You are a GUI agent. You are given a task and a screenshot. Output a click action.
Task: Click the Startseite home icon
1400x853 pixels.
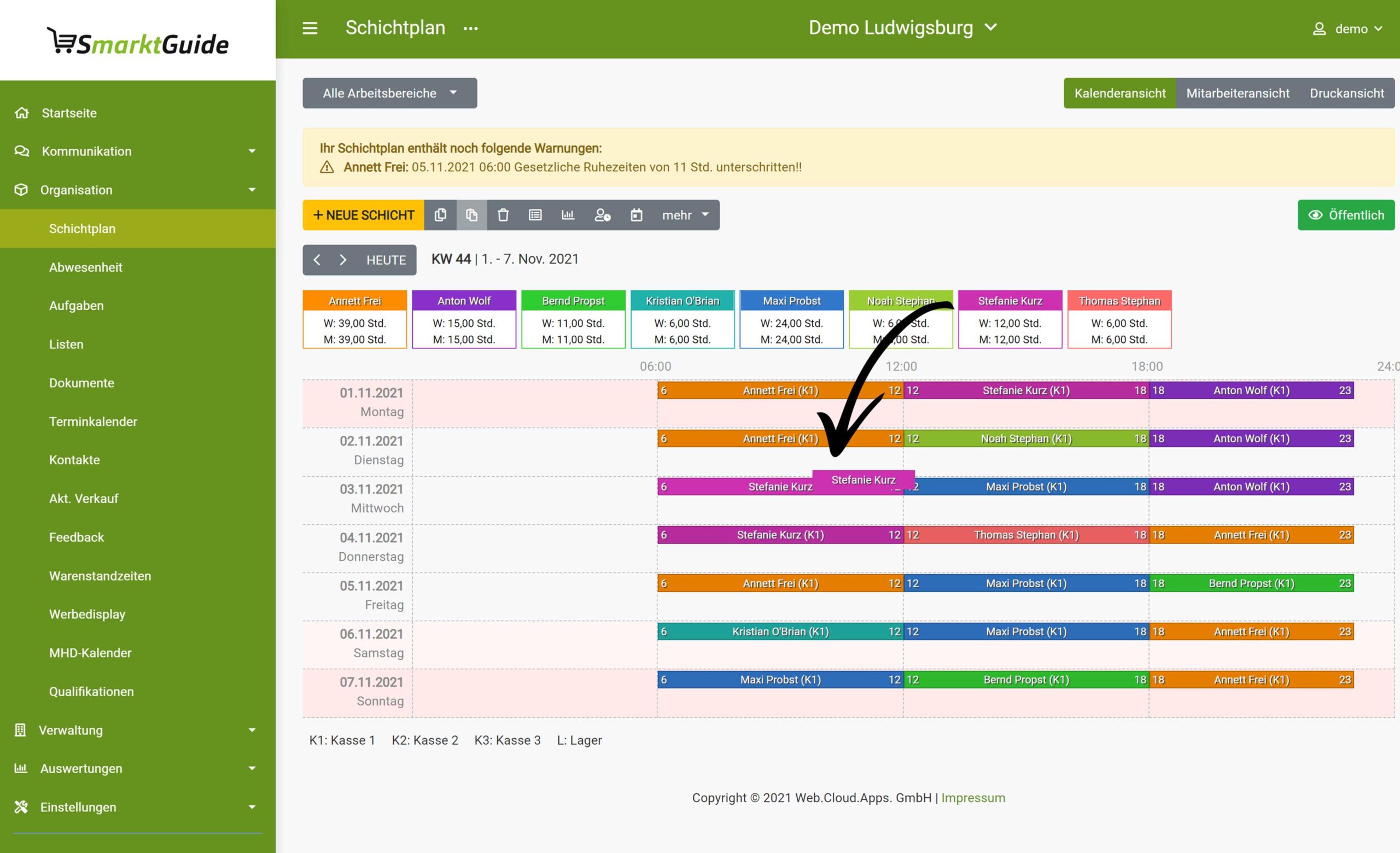click(21, 113)
